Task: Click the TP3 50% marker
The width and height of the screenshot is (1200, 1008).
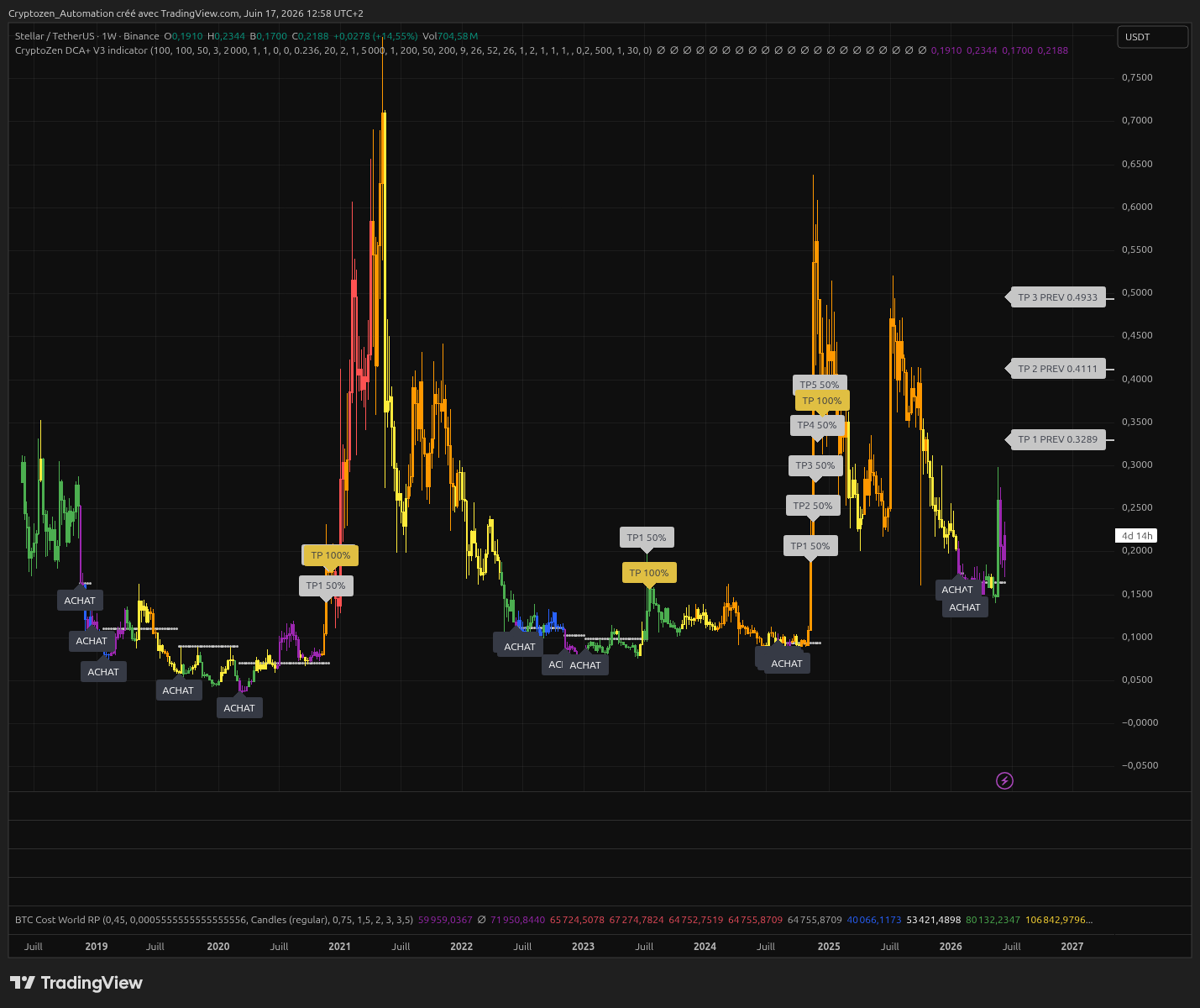Action: [815, 465]
